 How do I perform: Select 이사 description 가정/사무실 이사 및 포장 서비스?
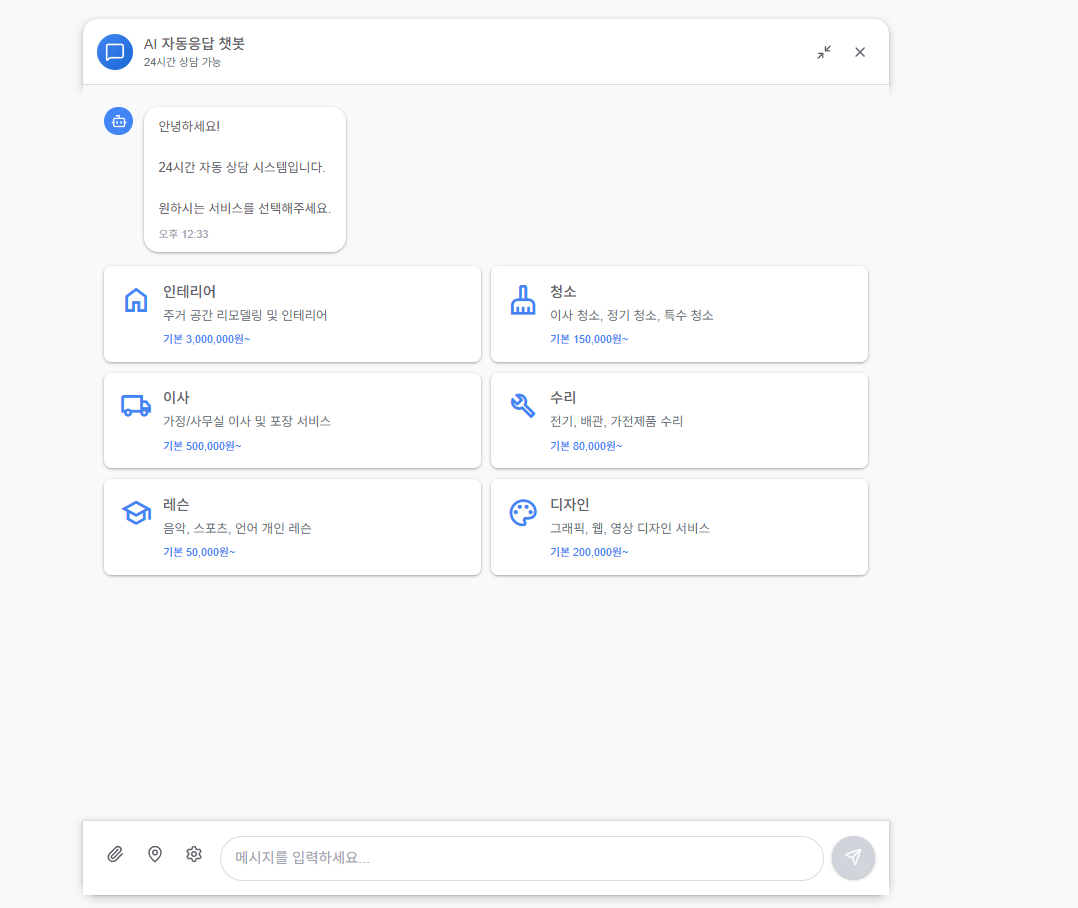click(247, 421)
